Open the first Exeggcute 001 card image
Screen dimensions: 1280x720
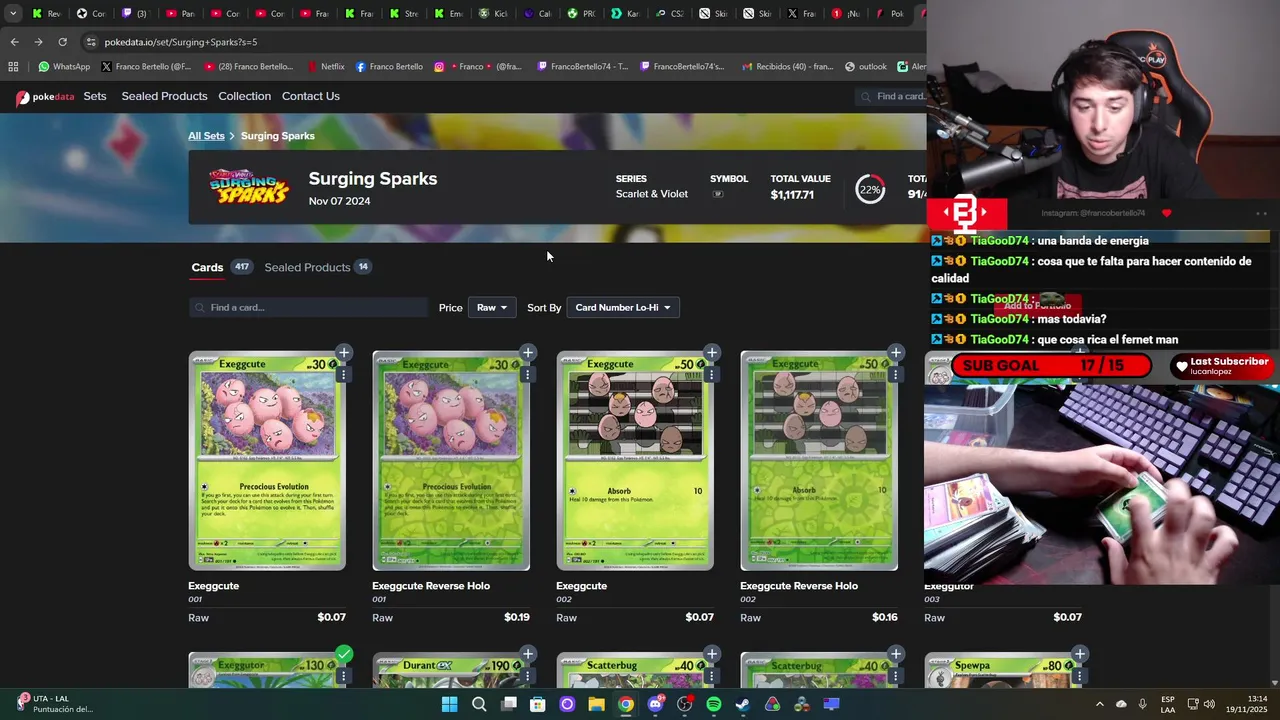(x=267, y=461)
